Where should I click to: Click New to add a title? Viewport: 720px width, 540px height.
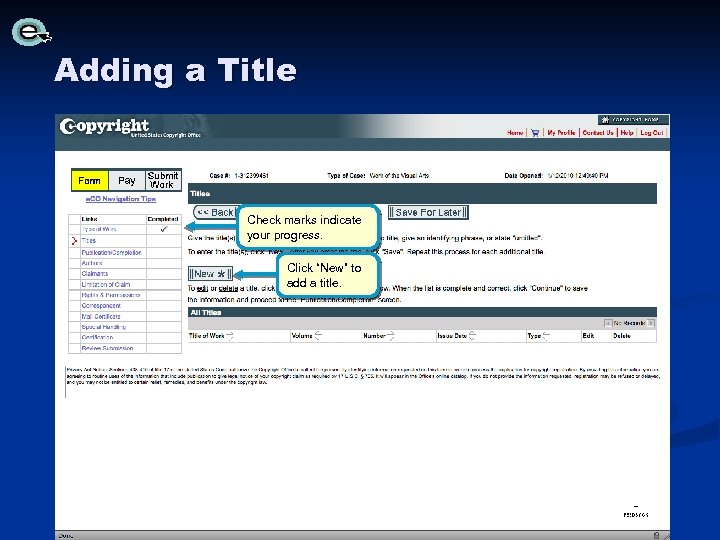click(x=210, y=274)
